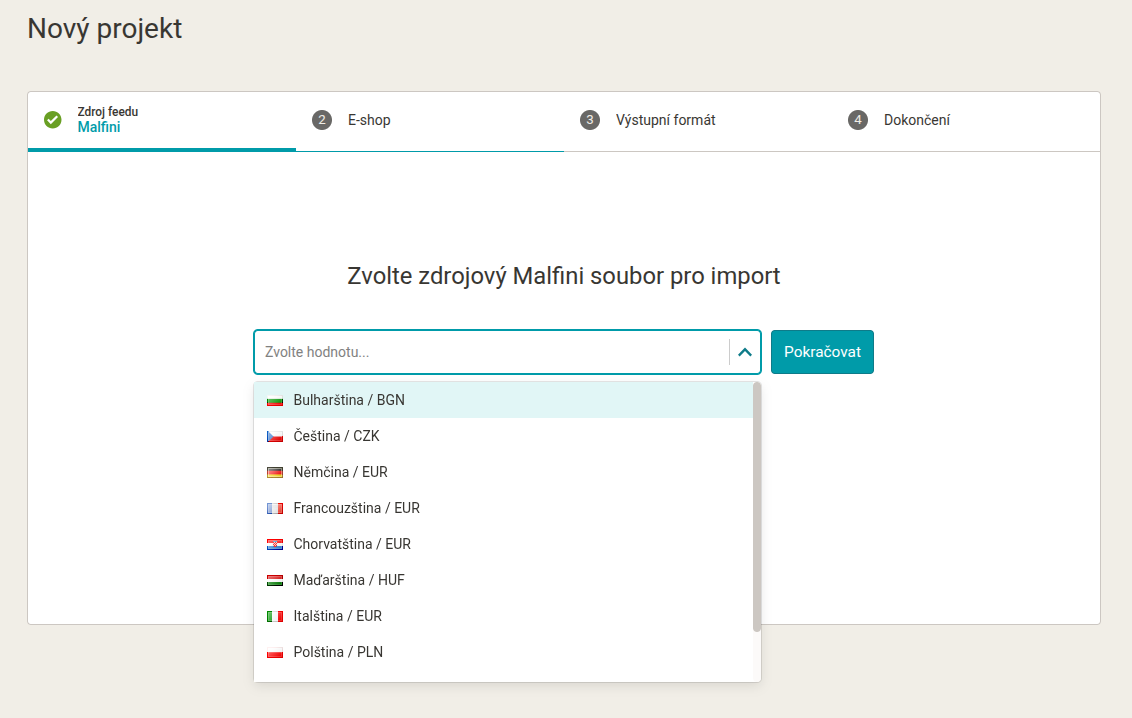Image resolution: width=1132 pixels, height=718 pixels.
Task: Click the step 4 number badge
Action: pos(858,120)
